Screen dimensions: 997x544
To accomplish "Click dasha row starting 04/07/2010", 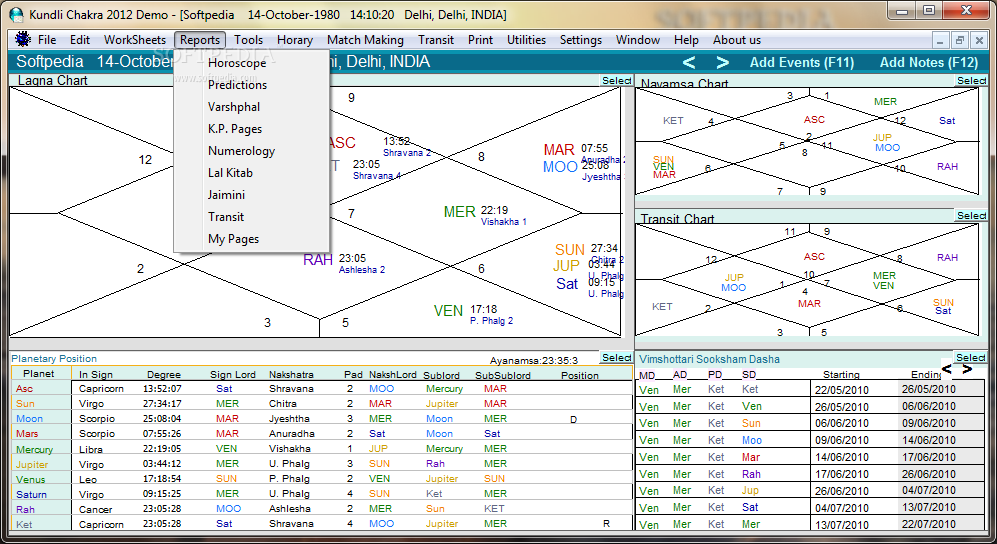I will pos(810,507).
